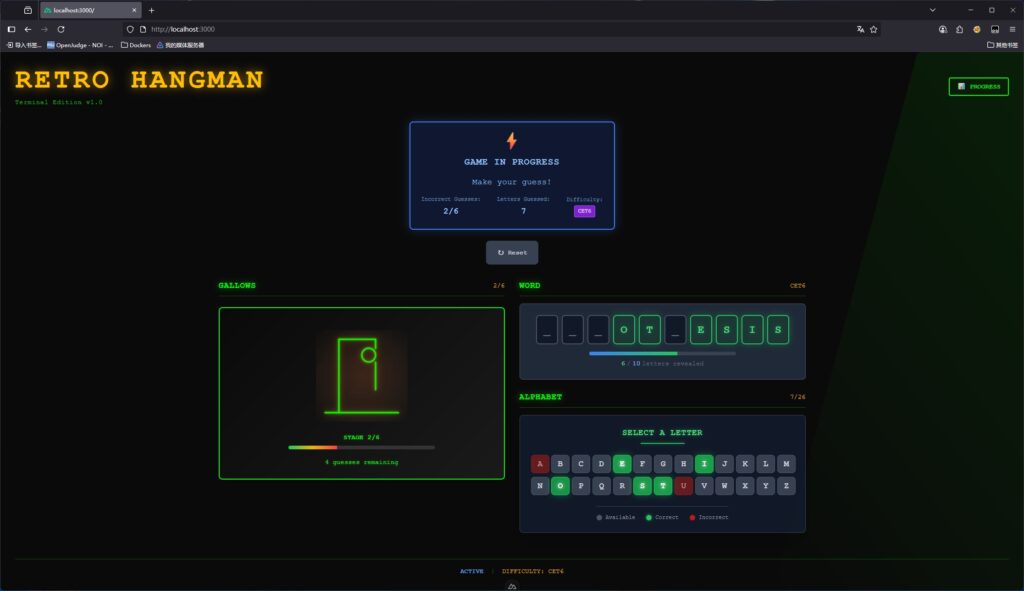Click the hangman gallows drawing
Screen dimensions: 1024x591
[361, 375]
